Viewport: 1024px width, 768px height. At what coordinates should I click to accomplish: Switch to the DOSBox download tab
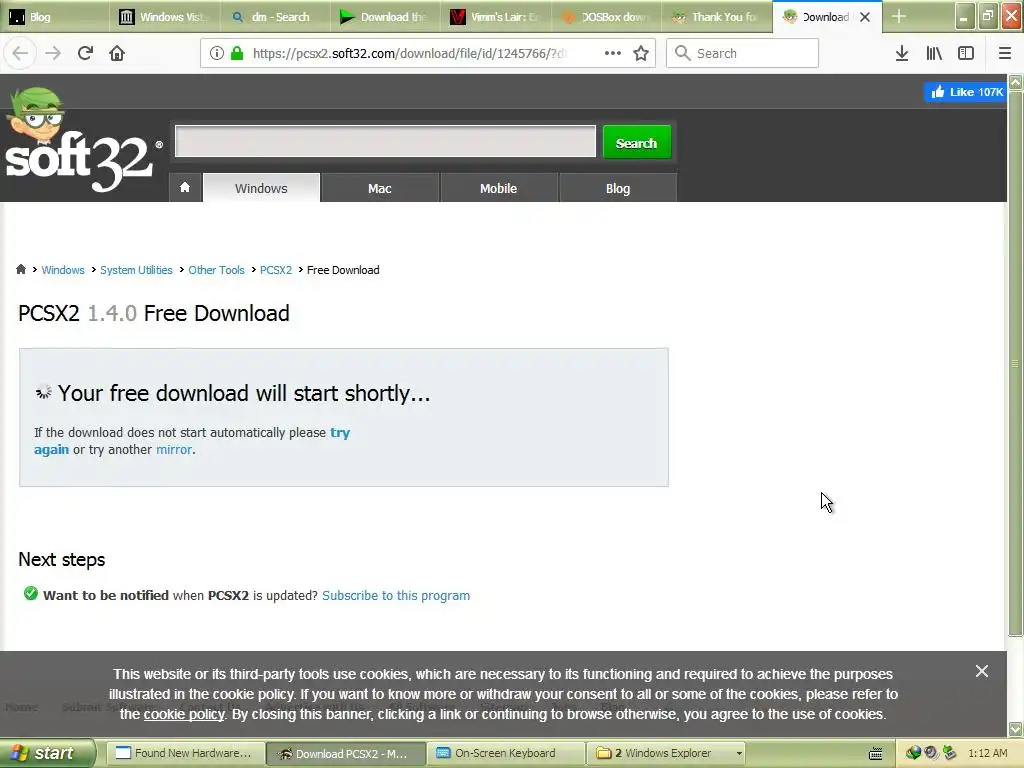click(x=607, y=17)
